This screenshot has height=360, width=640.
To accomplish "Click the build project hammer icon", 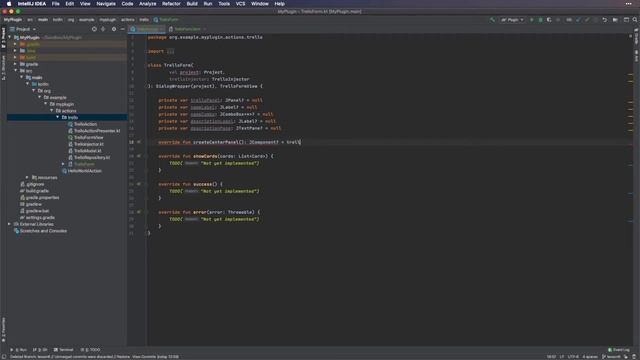I will click(x=493, y=20).
